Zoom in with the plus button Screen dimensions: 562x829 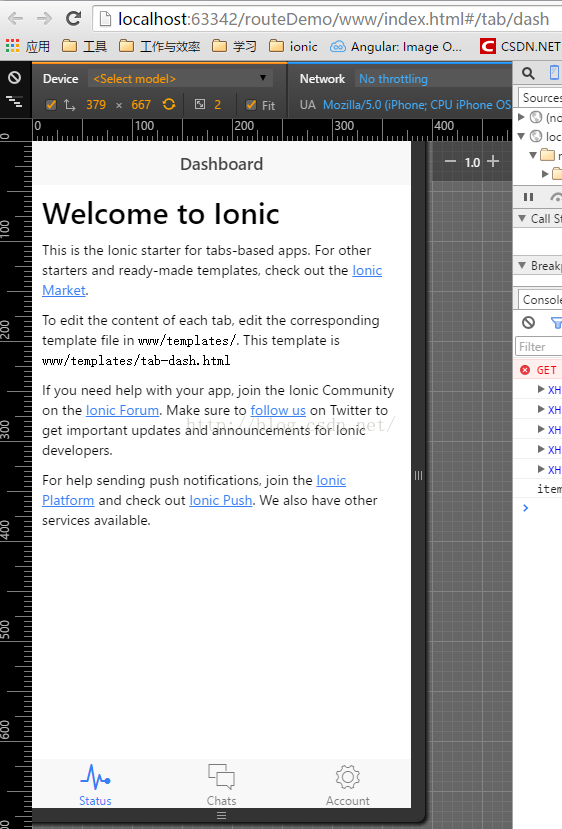(493, 161)
